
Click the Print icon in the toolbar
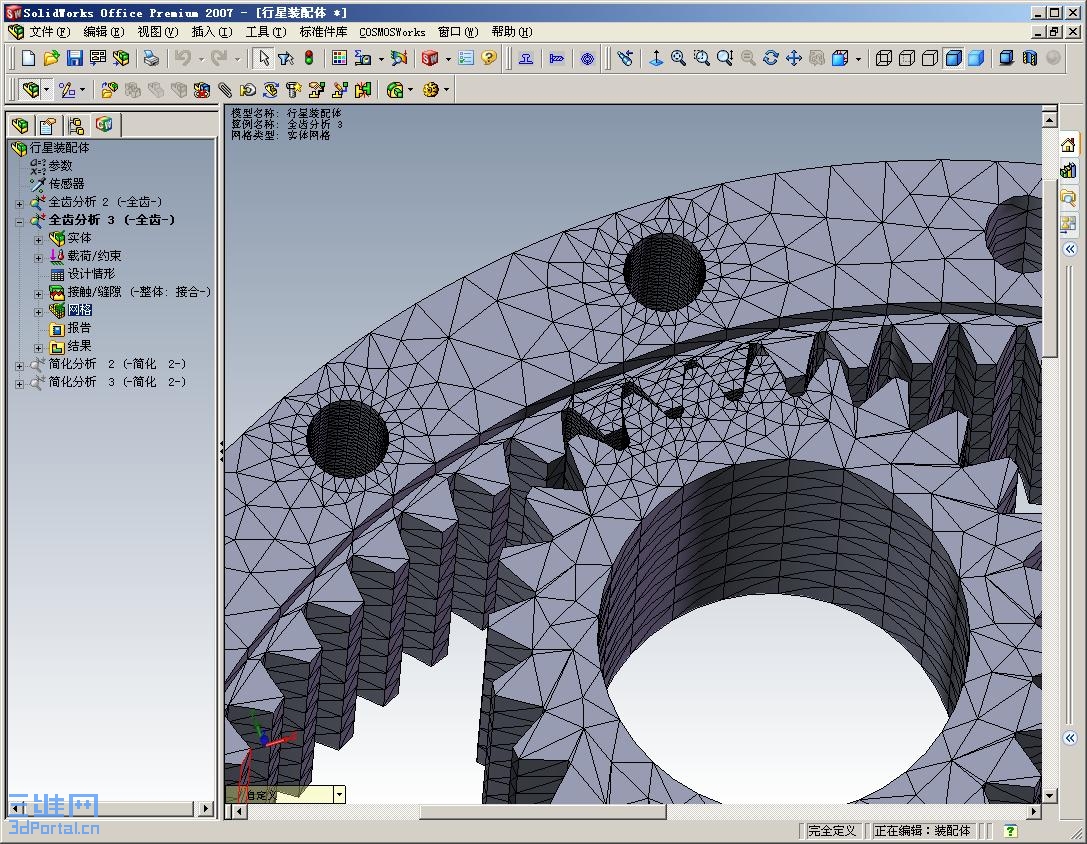coord(150,59)
